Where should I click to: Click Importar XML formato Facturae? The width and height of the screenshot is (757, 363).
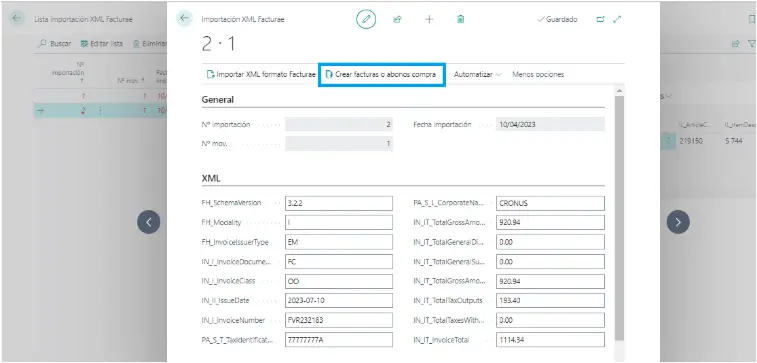tap(261, 74)
